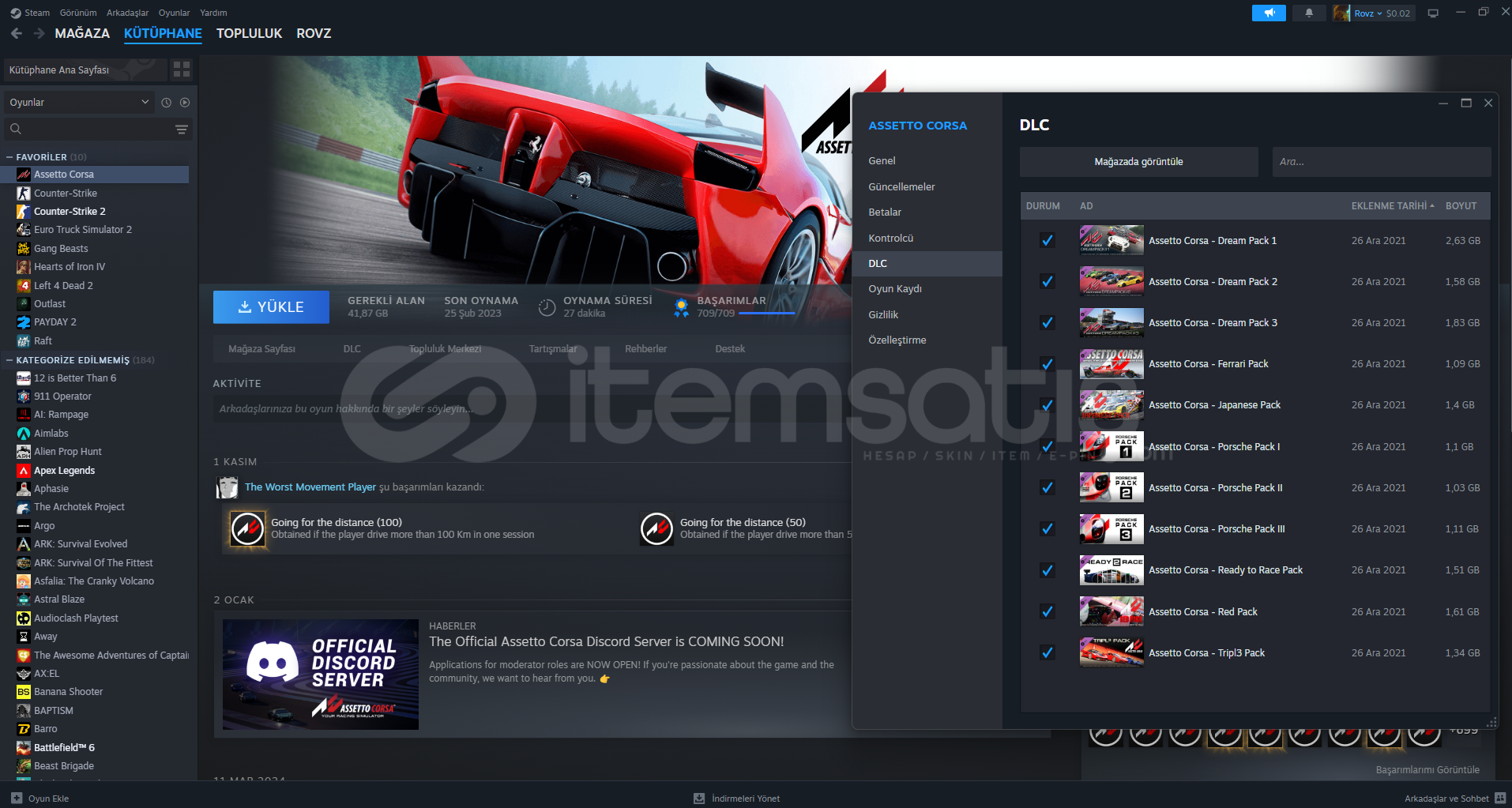Click the YÜKLE install button
This screenshot has height=808, width=1512.
click(271, 307)
